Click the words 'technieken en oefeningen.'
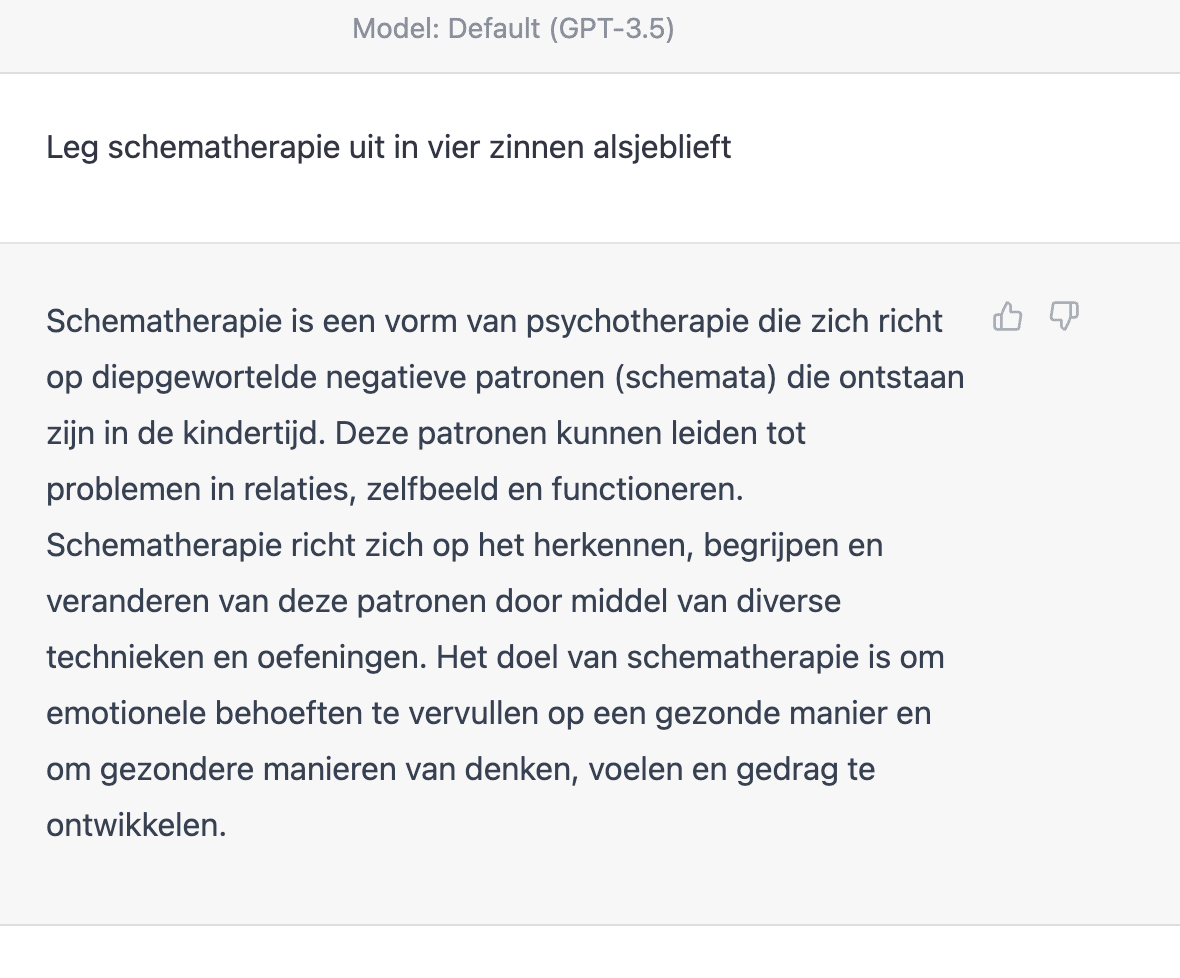The height and width of the screenshot is (978, 1180). click(236, 657)
